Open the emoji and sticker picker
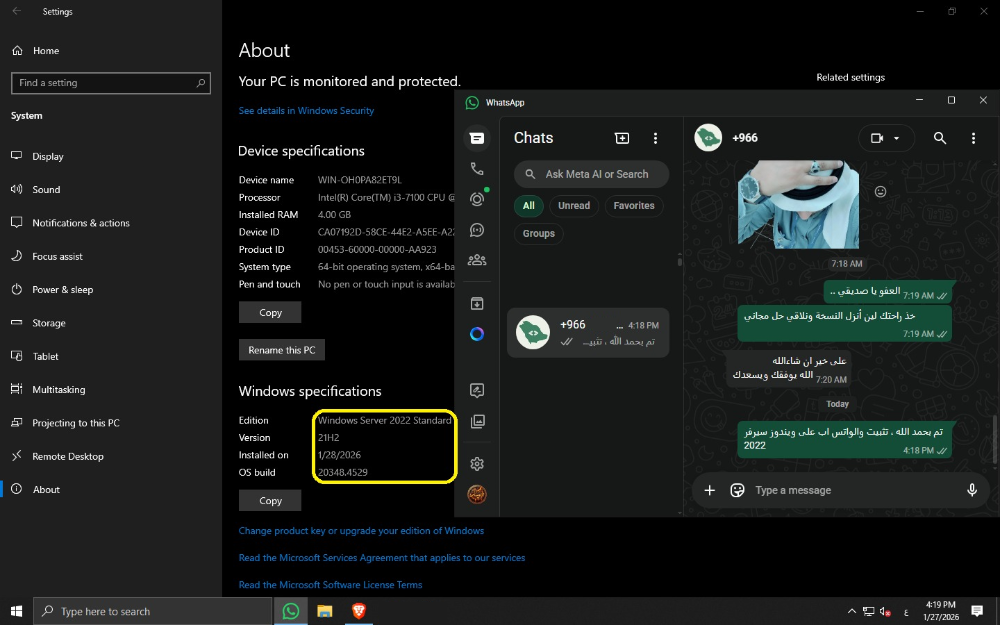The height and width of the screenshot is (625, 1000). pos(738,490)
